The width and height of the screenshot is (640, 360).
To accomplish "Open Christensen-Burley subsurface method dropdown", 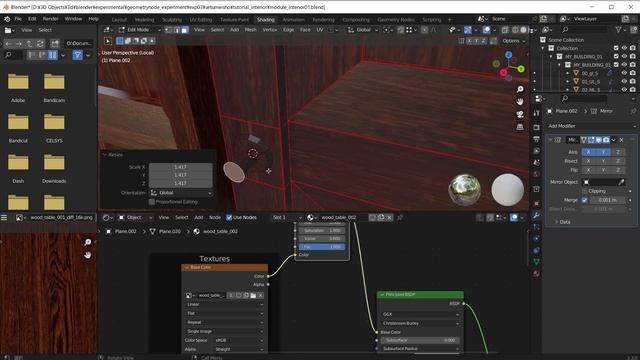I will tap(420, 323).
